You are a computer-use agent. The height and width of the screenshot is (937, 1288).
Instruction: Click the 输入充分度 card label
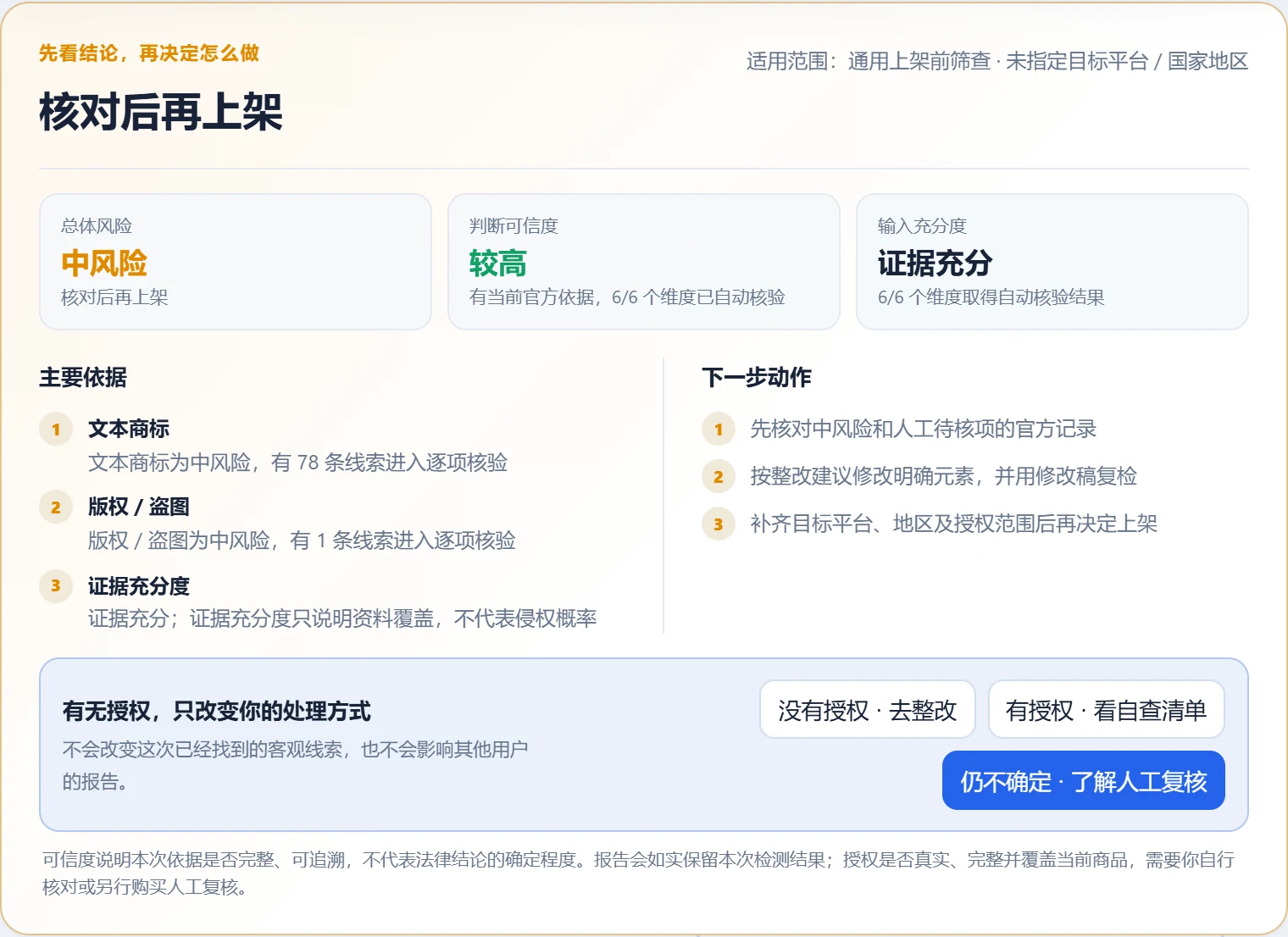click(x=922, y=225)
